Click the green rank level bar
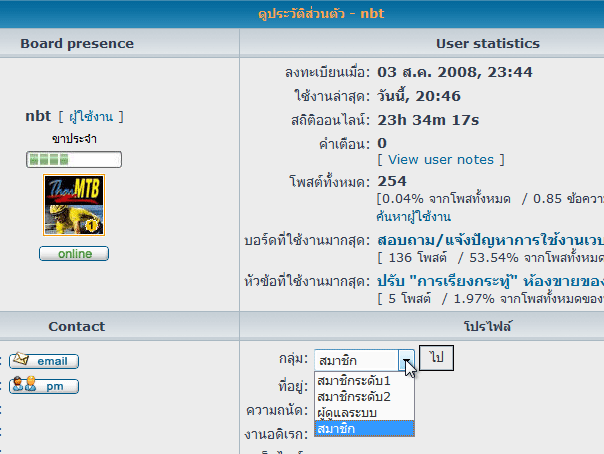 tap(74, 160)
